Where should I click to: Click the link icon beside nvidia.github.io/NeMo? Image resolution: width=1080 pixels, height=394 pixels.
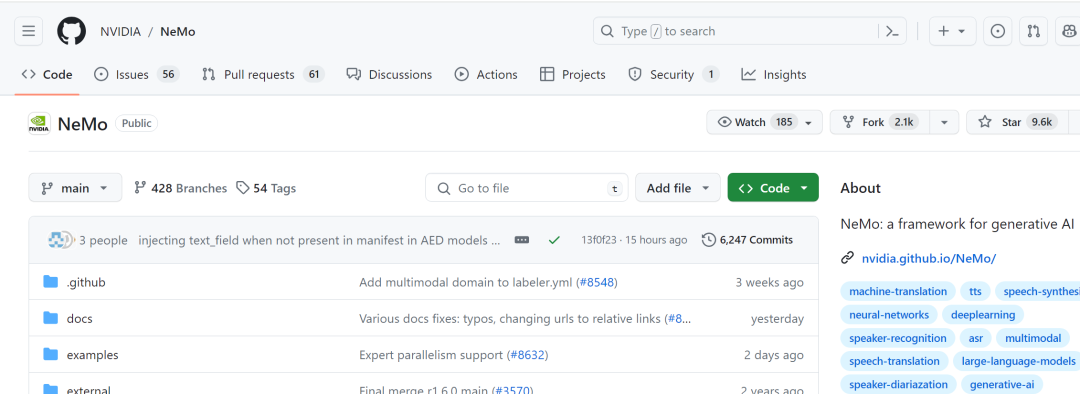[x=848, y=258]
